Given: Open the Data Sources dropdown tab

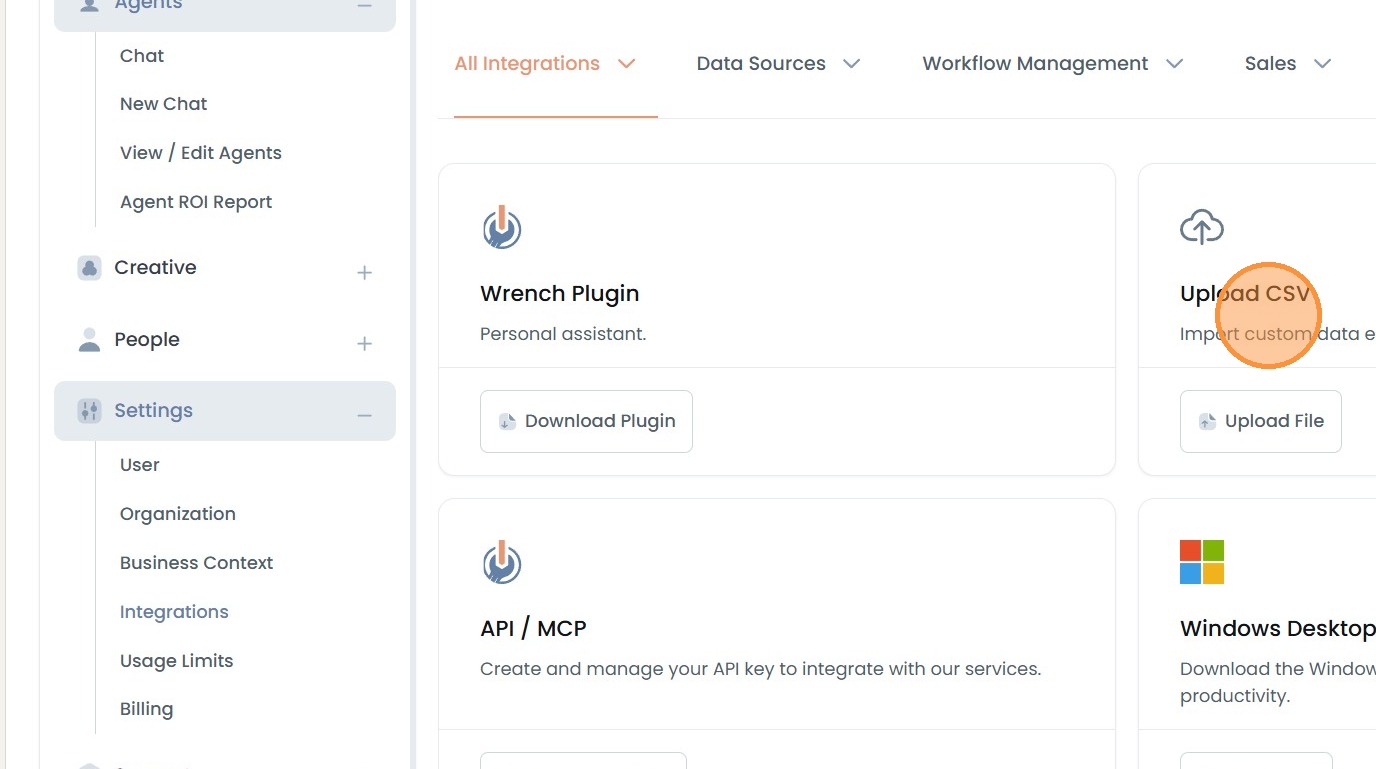Looking at the screenshot, I should [777, 64].
